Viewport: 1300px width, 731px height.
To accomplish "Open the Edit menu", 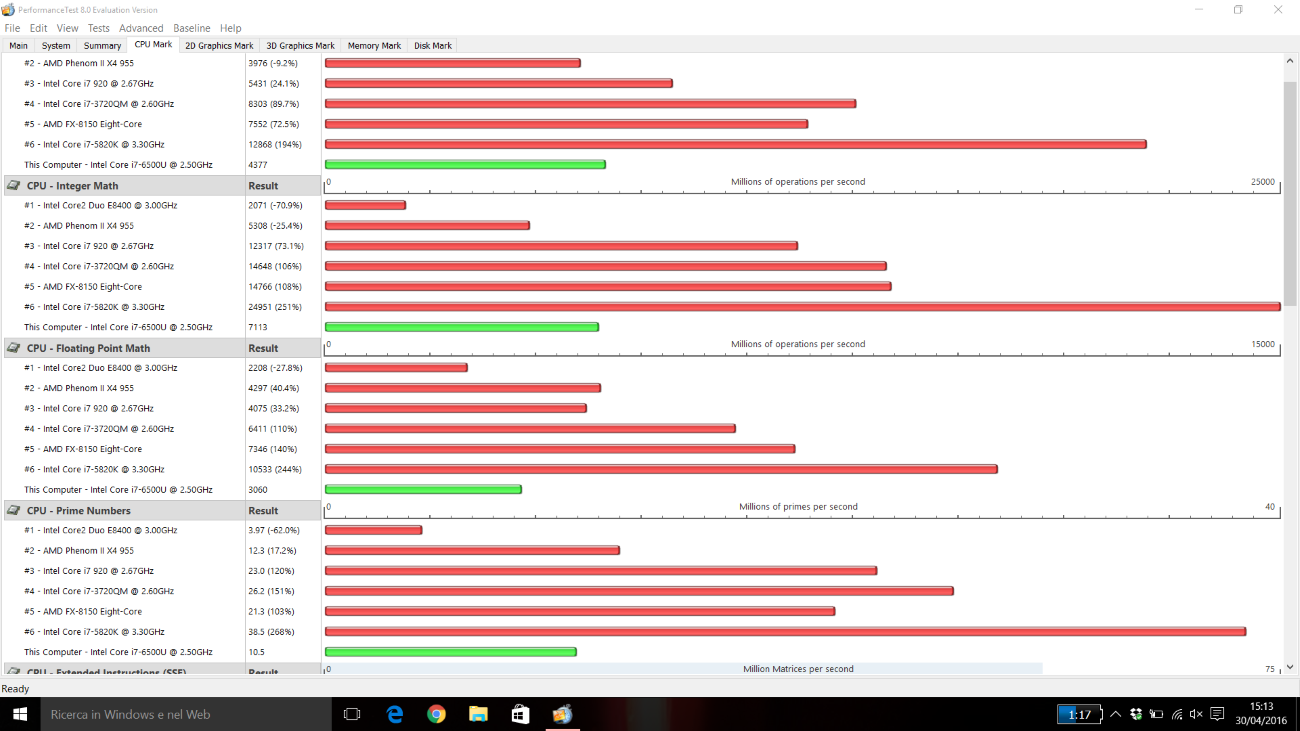I will (38, 28).
